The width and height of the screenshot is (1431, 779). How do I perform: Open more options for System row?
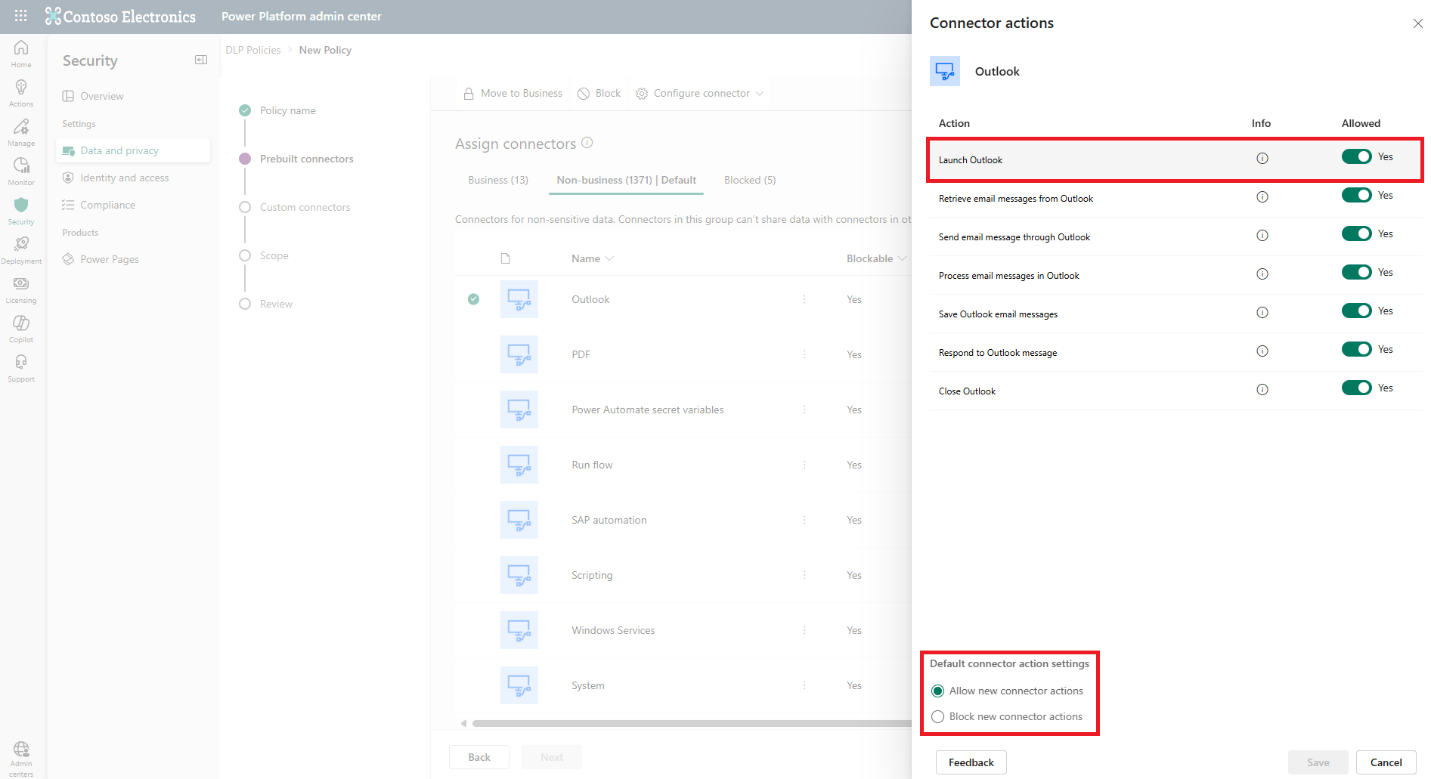(x=804, y=686)
